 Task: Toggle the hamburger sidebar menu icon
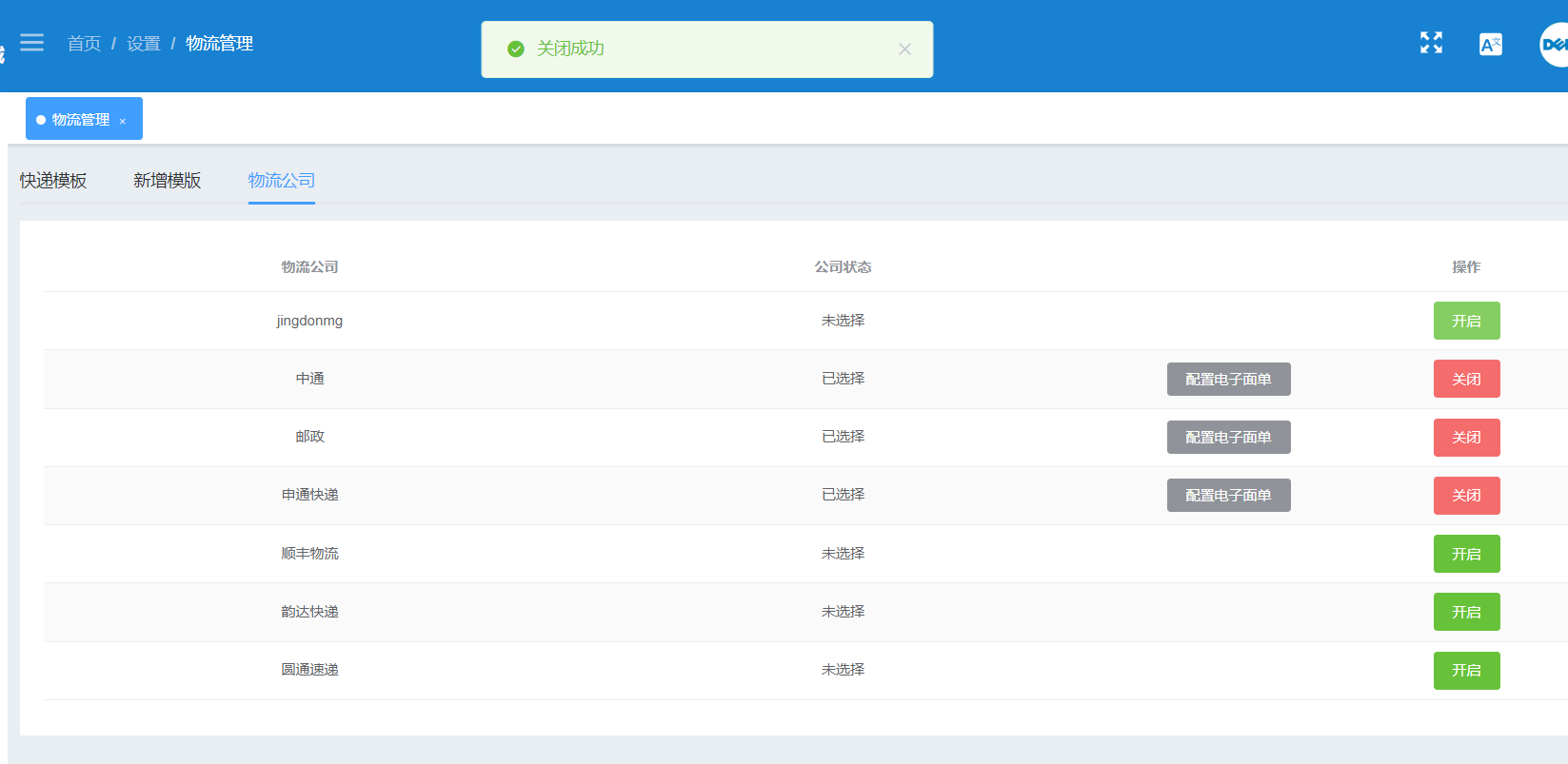click(x=31, y=43)
